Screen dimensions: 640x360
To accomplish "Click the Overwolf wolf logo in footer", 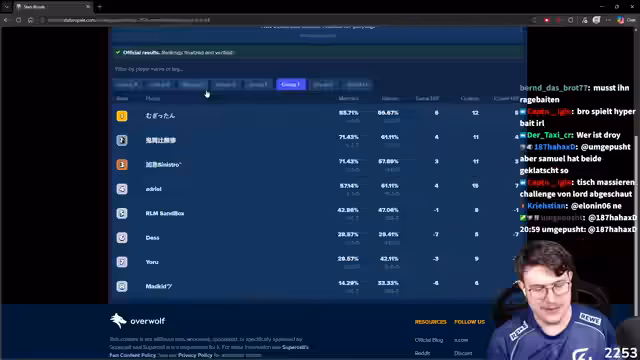I will pos(118,321).
